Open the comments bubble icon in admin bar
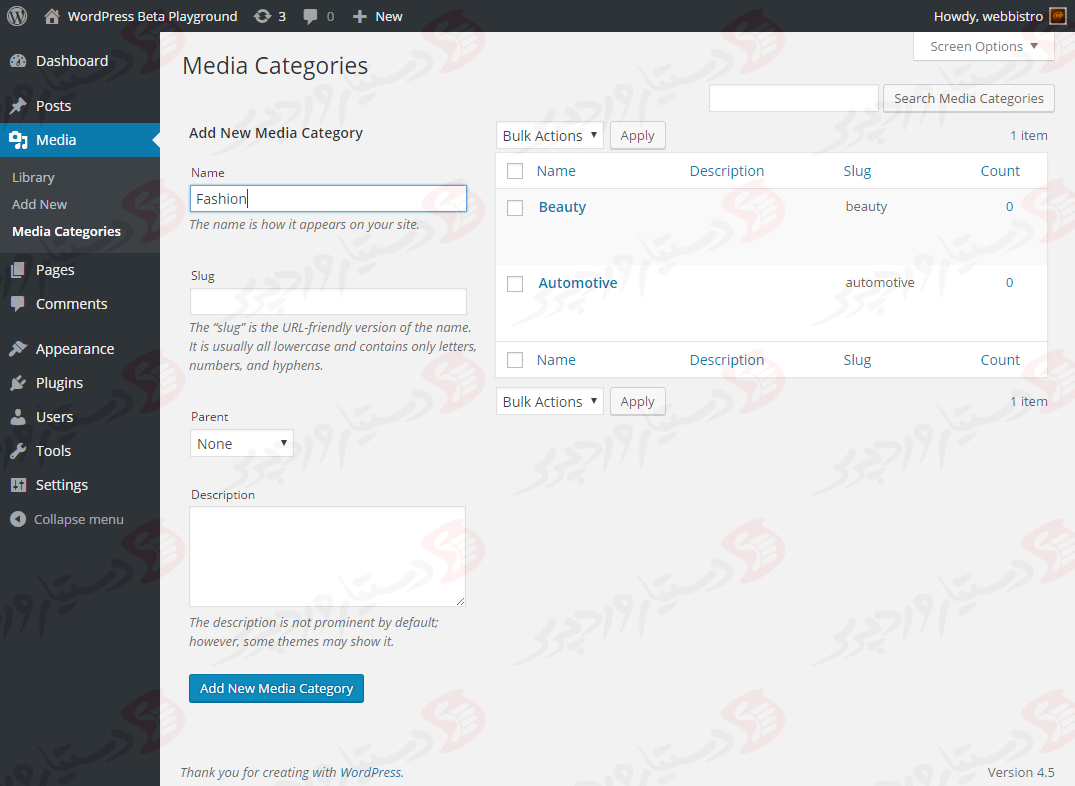The image size is (1075, 786). (x=311, y=16)
